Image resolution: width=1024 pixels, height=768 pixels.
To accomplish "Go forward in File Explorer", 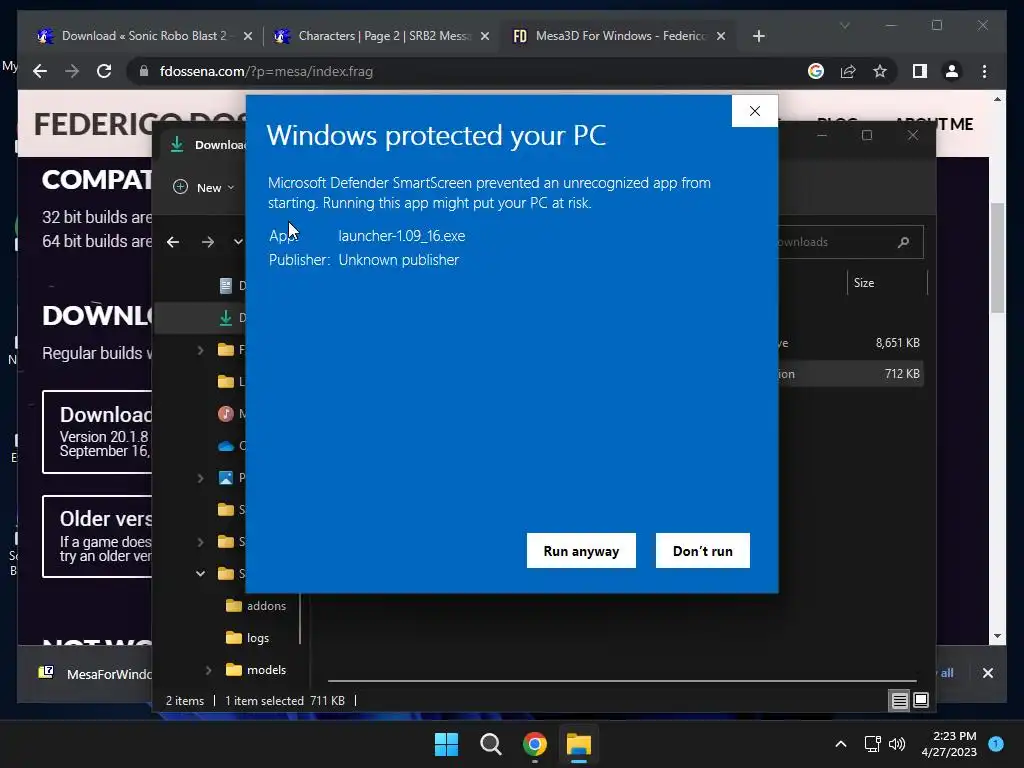I will [208, 242].
